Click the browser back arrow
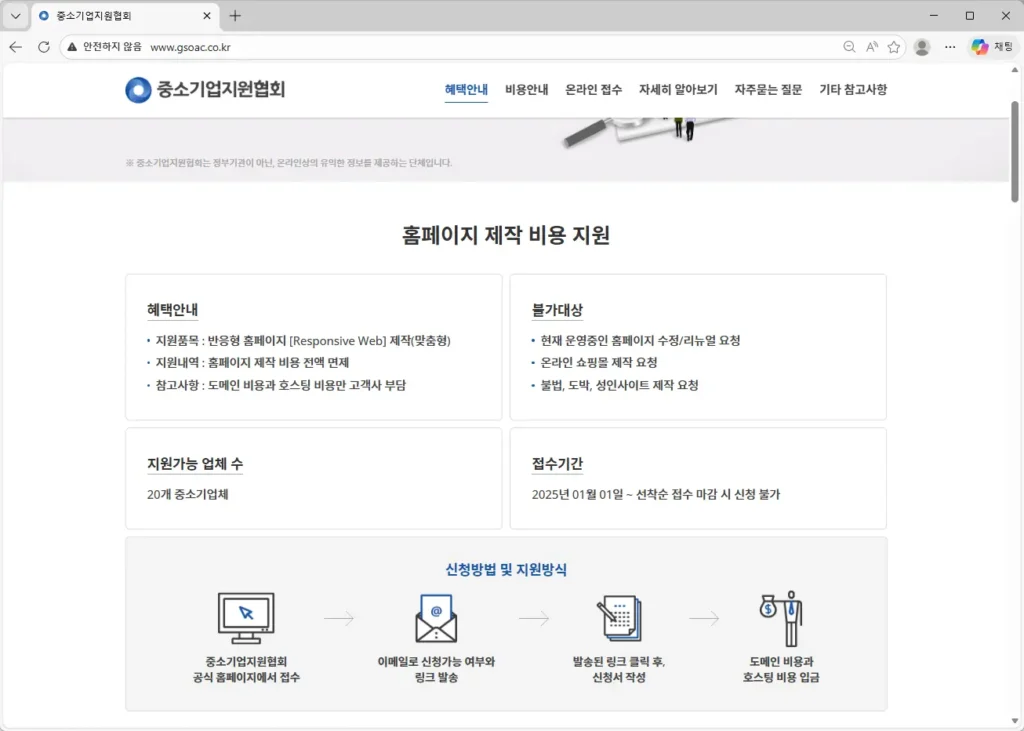Image resolution: width=1024 pixels, height=731 pixels. 16,47
